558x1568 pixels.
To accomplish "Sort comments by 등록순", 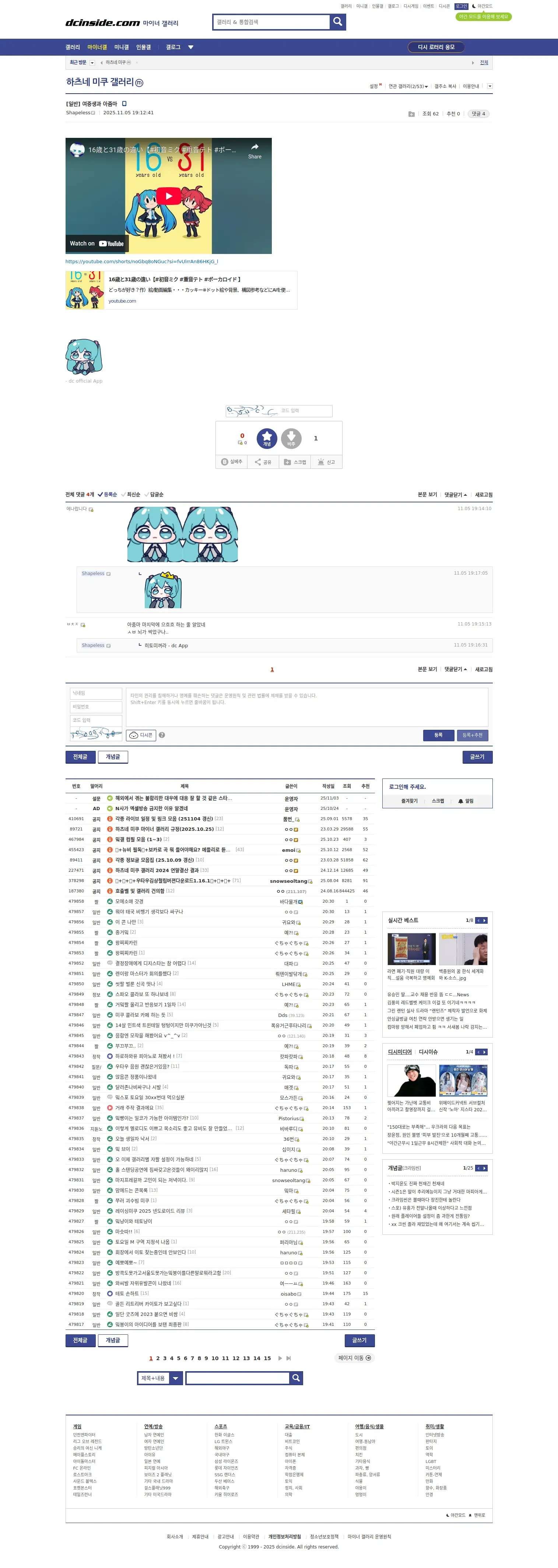I will click(108, 494).
